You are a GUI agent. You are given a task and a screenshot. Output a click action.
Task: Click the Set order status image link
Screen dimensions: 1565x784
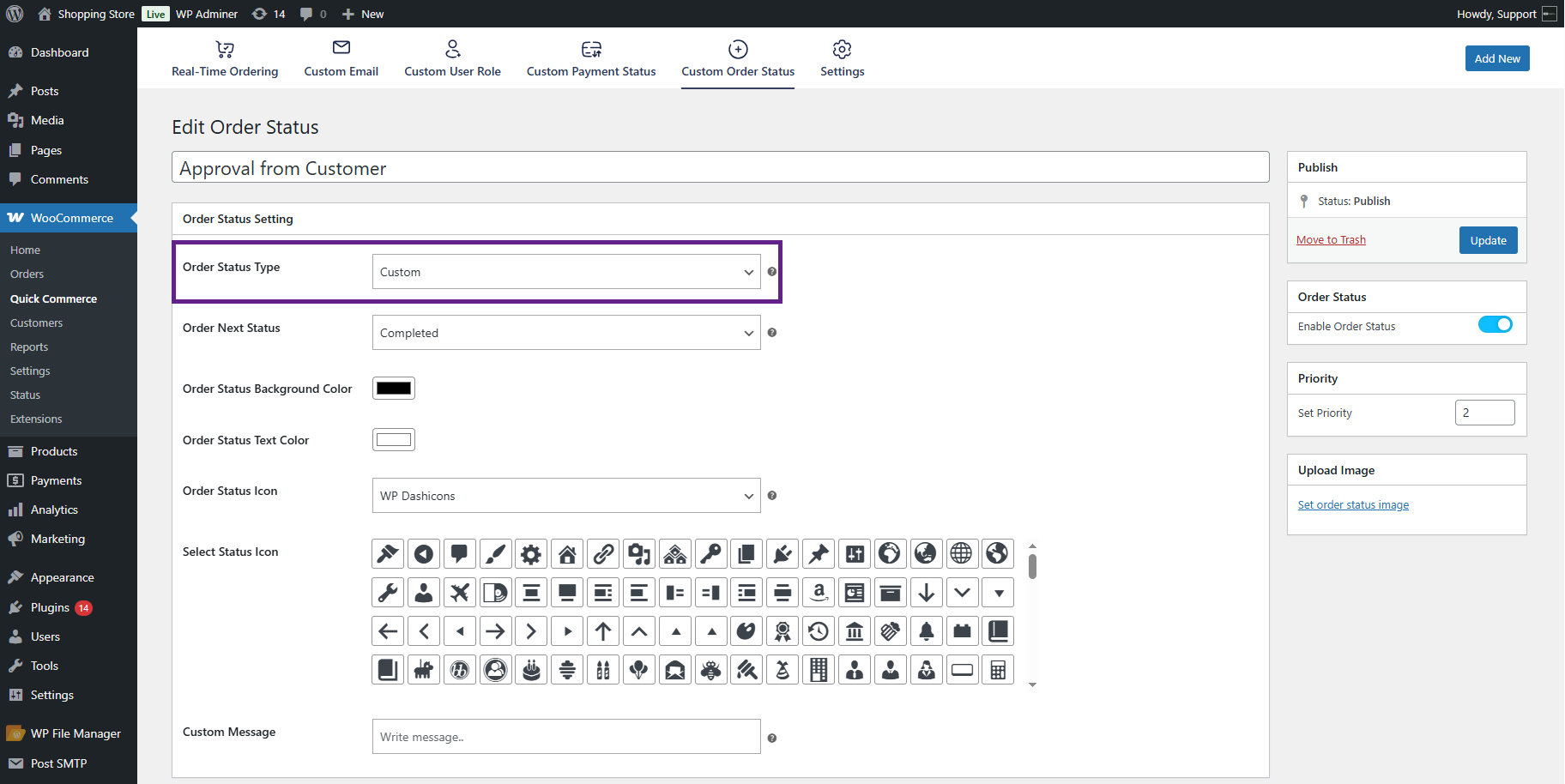[1353, 505]
